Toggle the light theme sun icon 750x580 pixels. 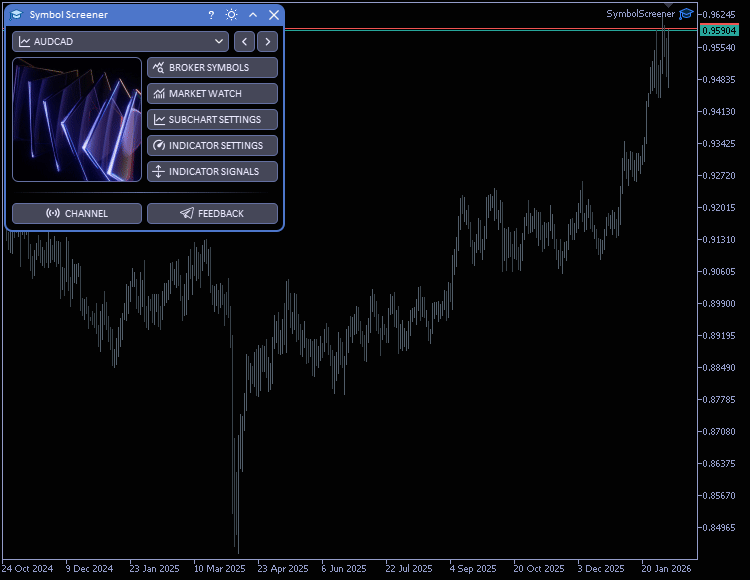click(x=232, y=15)
